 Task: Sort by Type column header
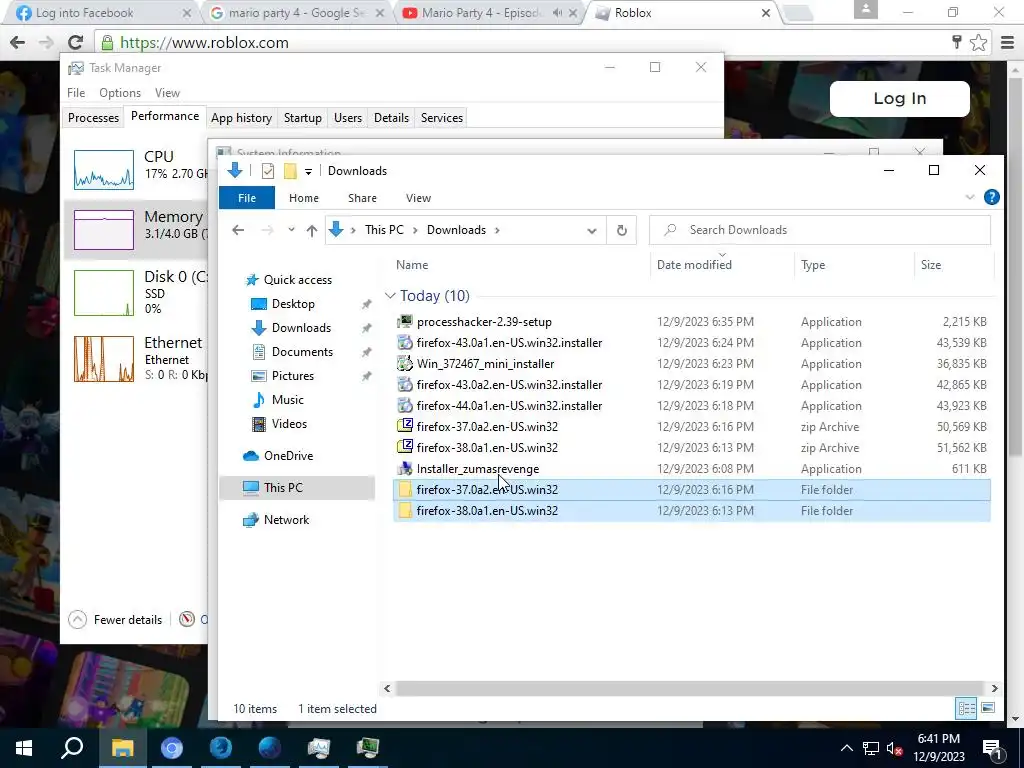pos(813,264)
